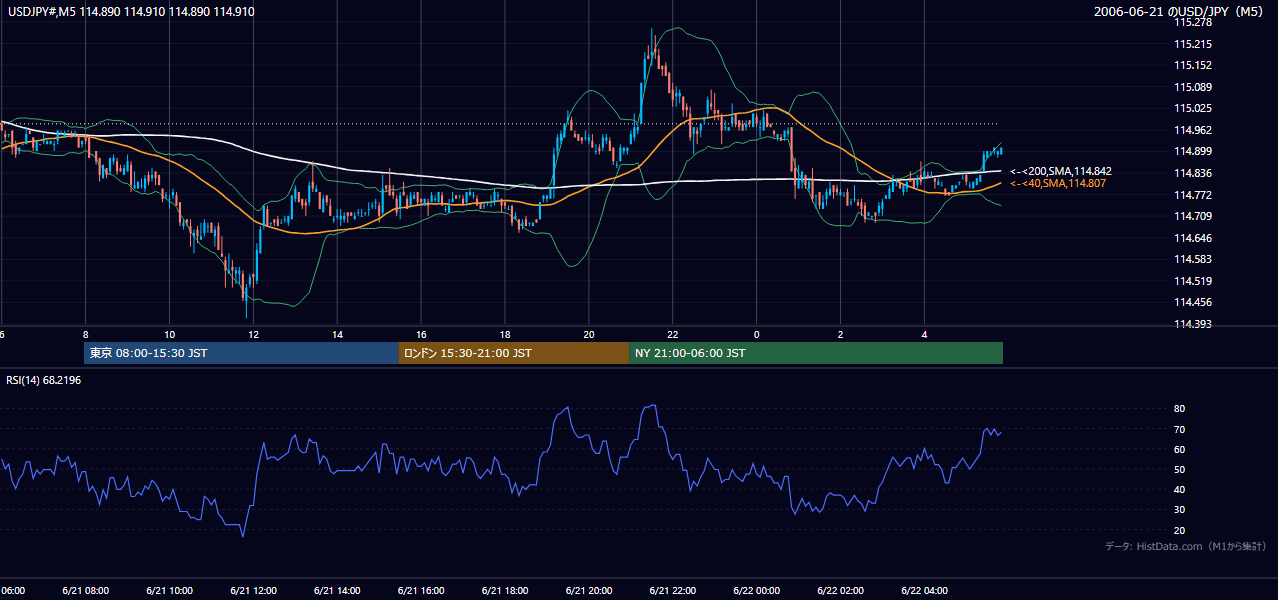Click price axis label 114.393
The image size is (1278, 600).
coord(1193,324)
